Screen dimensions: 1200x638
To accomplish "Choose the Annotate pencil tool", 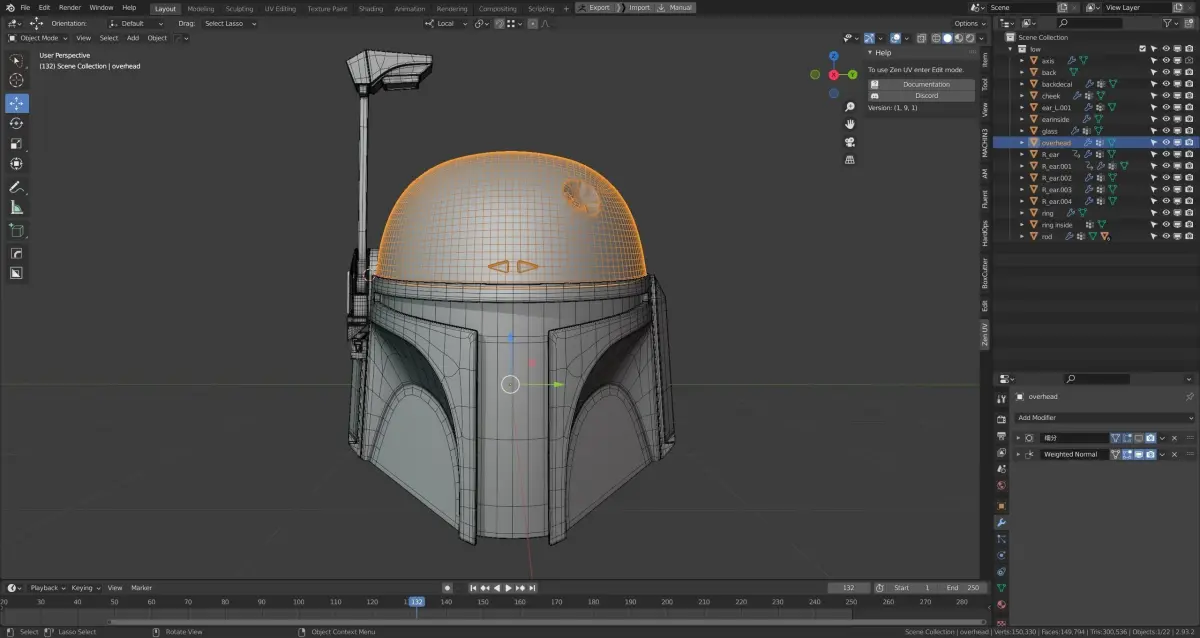I will 16,187.
